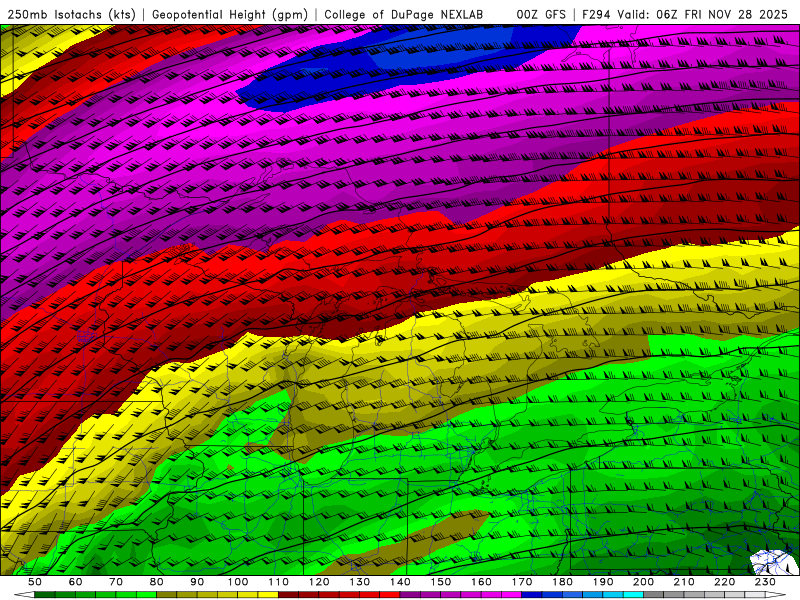
Task: Click the 150 label on color scale
Action: (x=441, y=582)
